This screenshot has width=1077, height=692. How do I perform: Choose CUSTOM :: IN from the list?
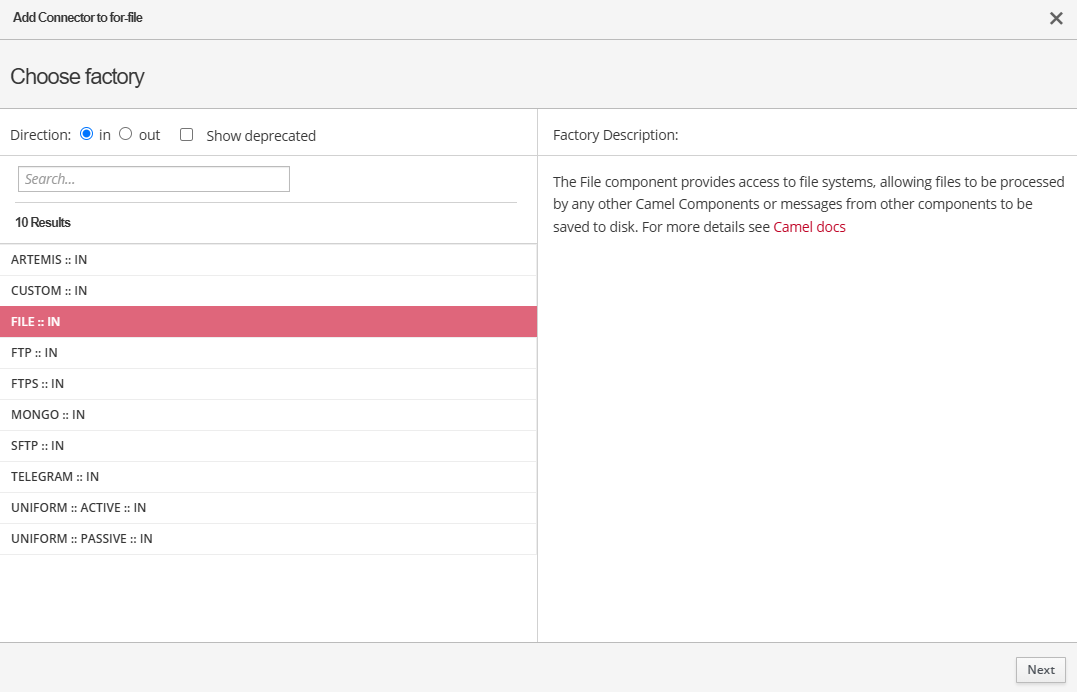point(49,291)
